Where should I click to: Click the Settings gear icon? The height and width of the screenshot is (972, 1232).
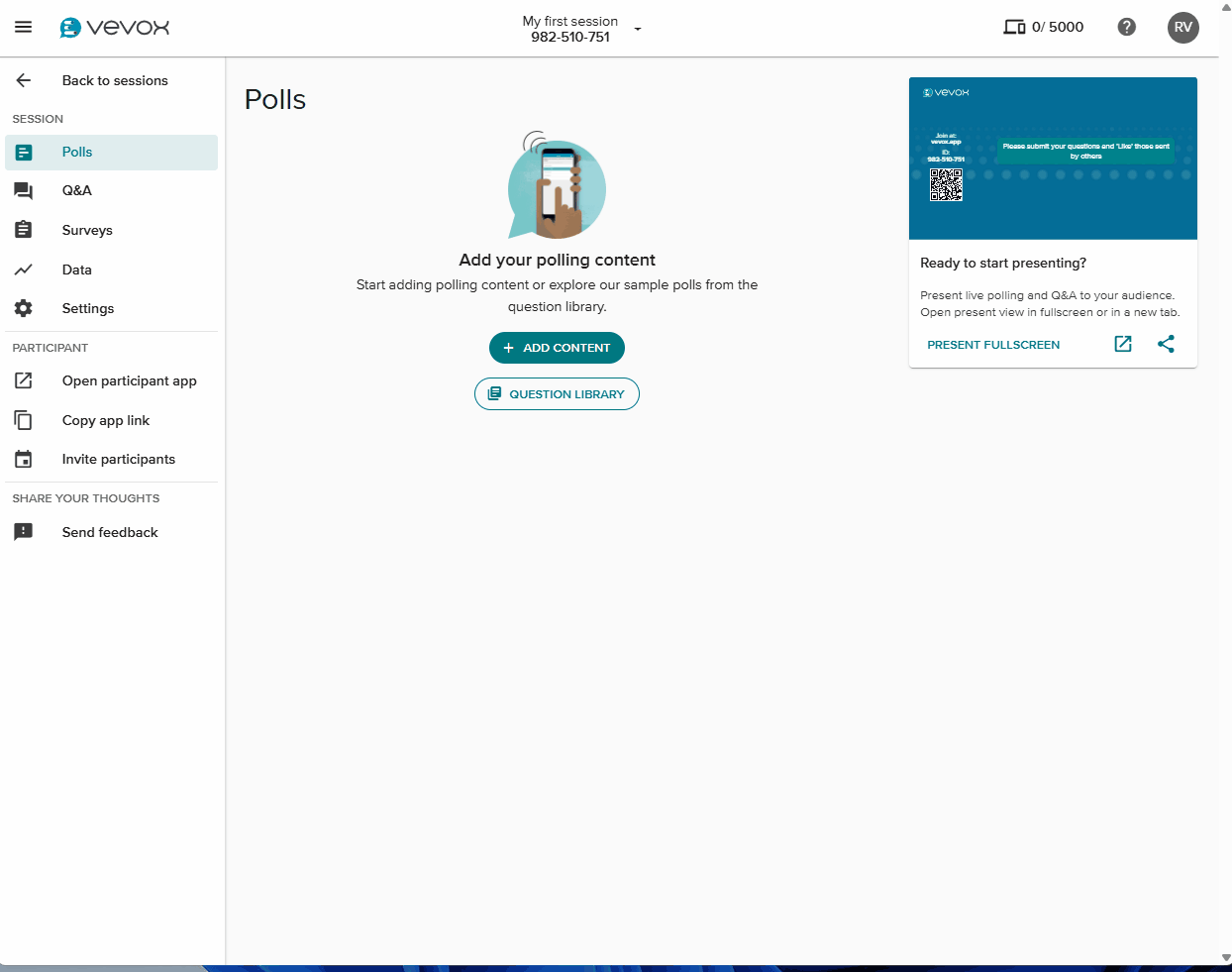(x=24, y=307)
